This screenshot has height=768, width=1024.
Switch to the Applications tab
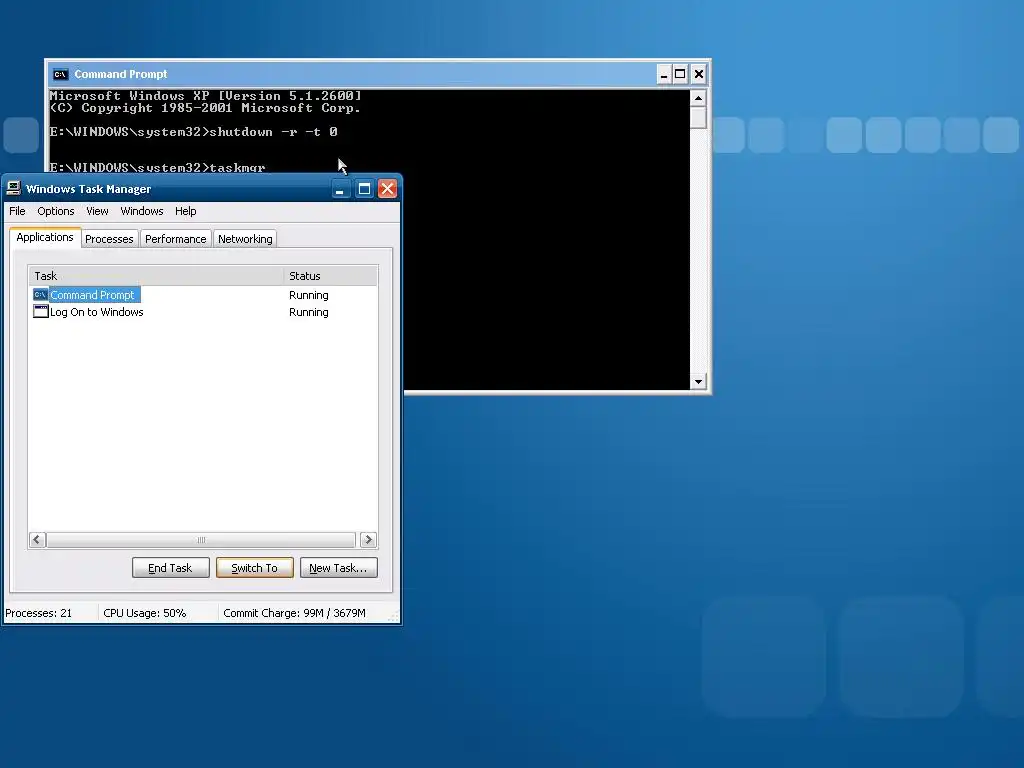[45, 238]
